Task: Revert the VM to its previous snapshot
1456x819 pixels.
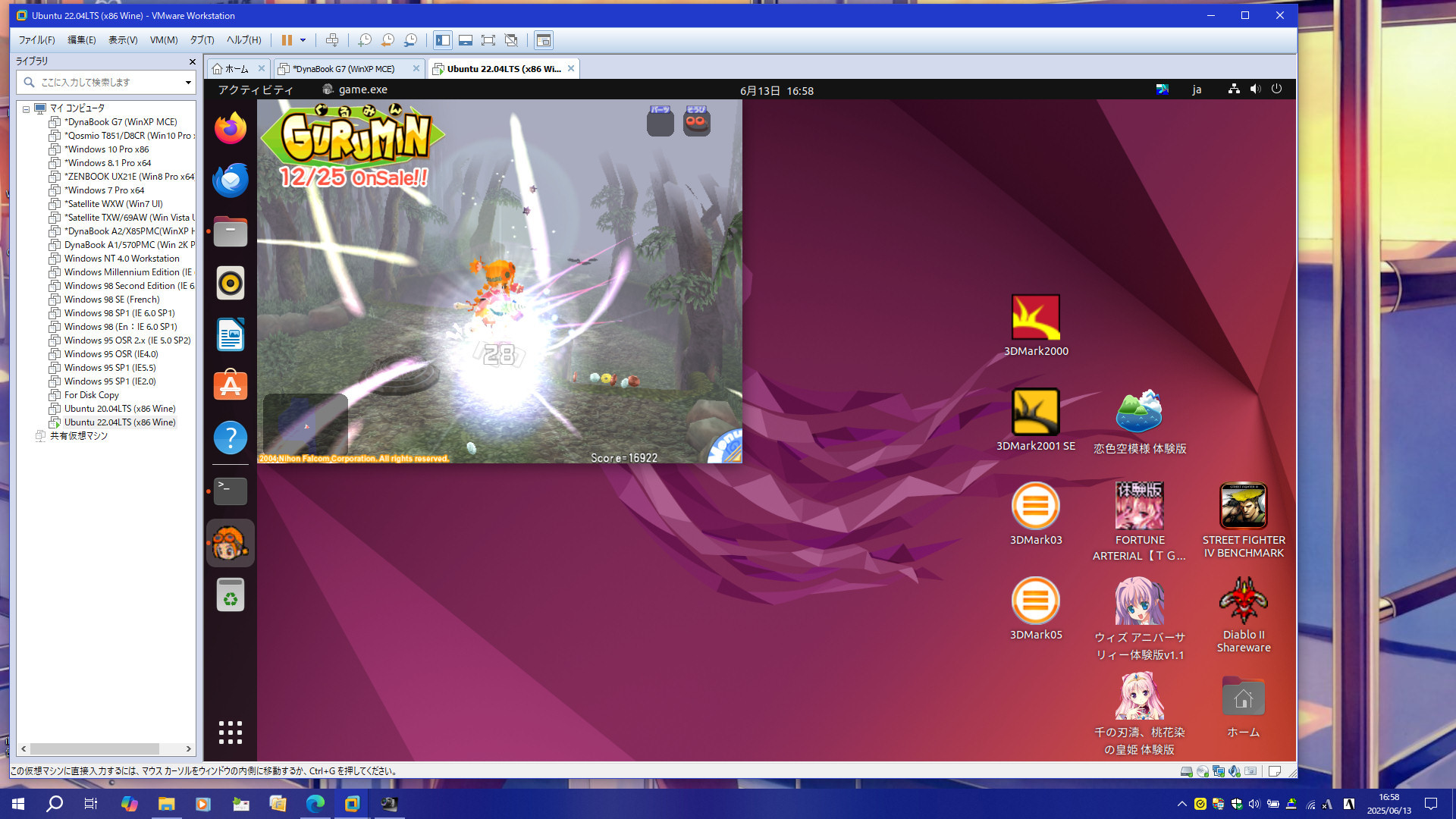Action: point(388,40)
